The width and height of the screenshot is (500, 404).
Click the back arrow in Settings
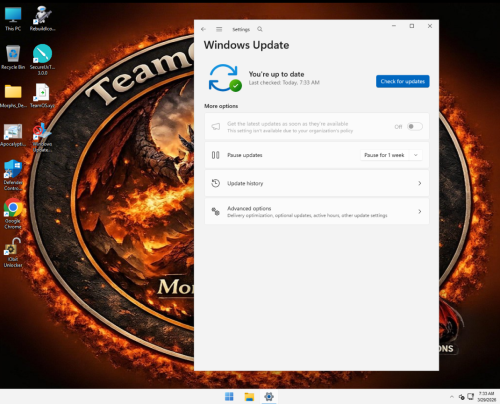[203, 29]
